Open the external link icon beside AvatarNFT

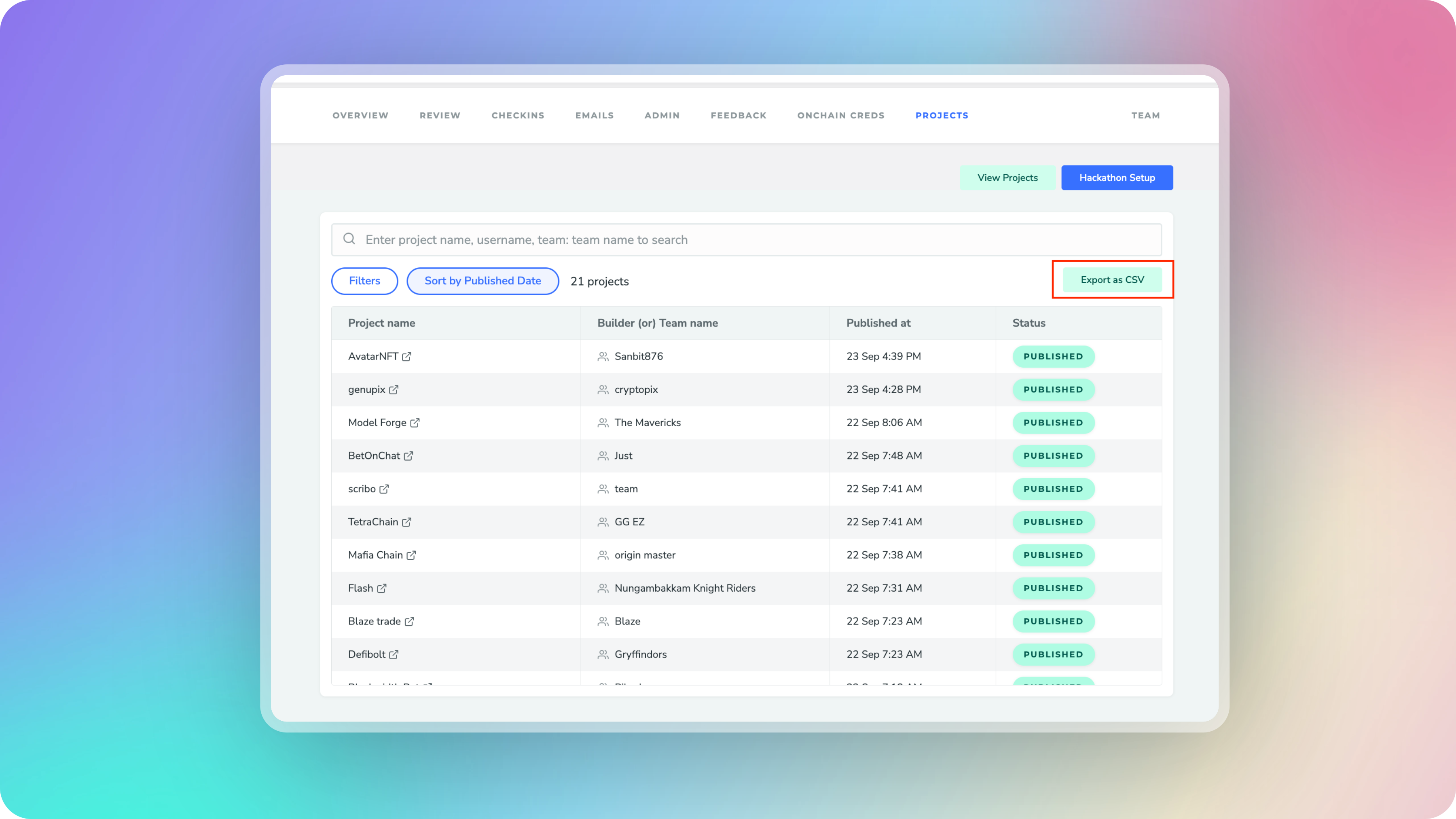click(x=406, y=357)
